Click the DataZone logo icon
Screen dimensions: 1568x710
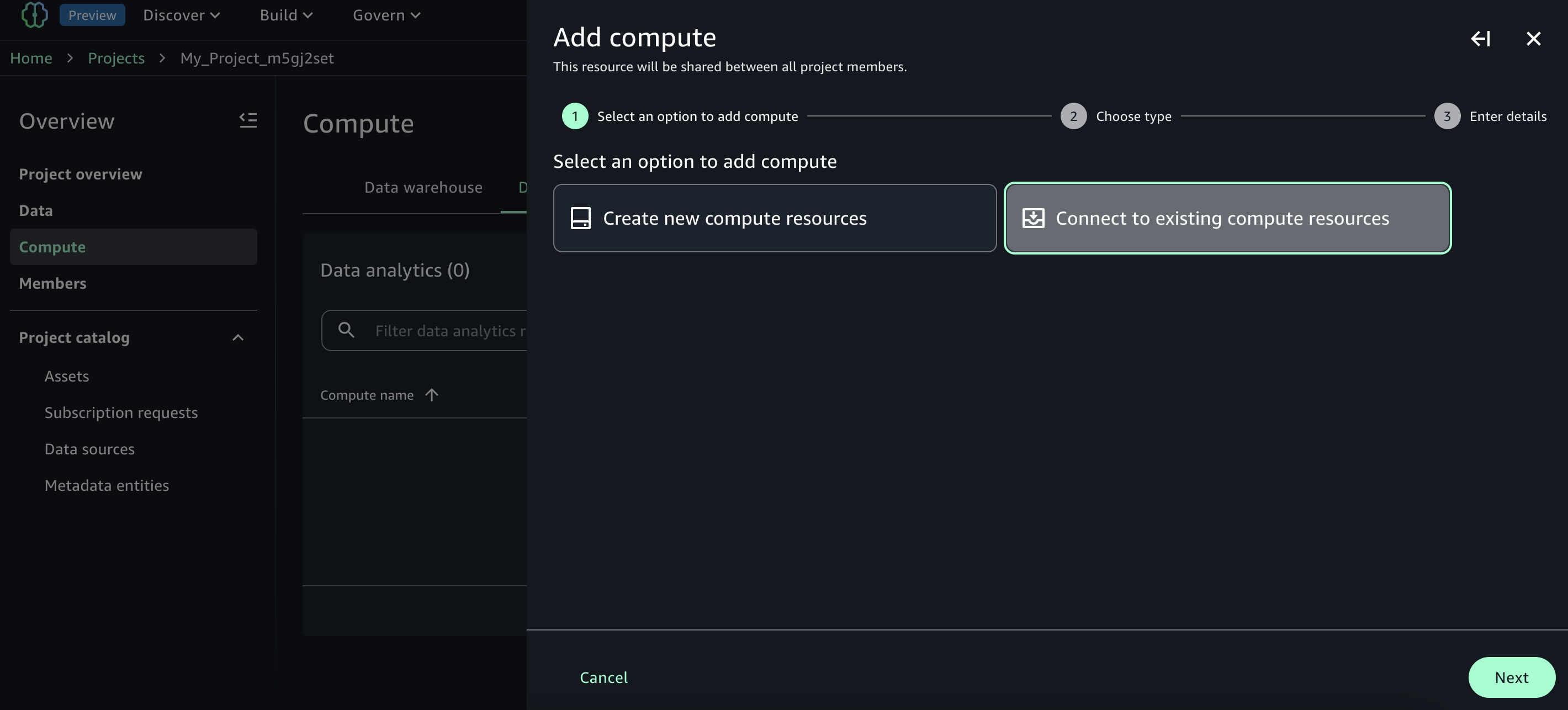[x=34, y=14]
